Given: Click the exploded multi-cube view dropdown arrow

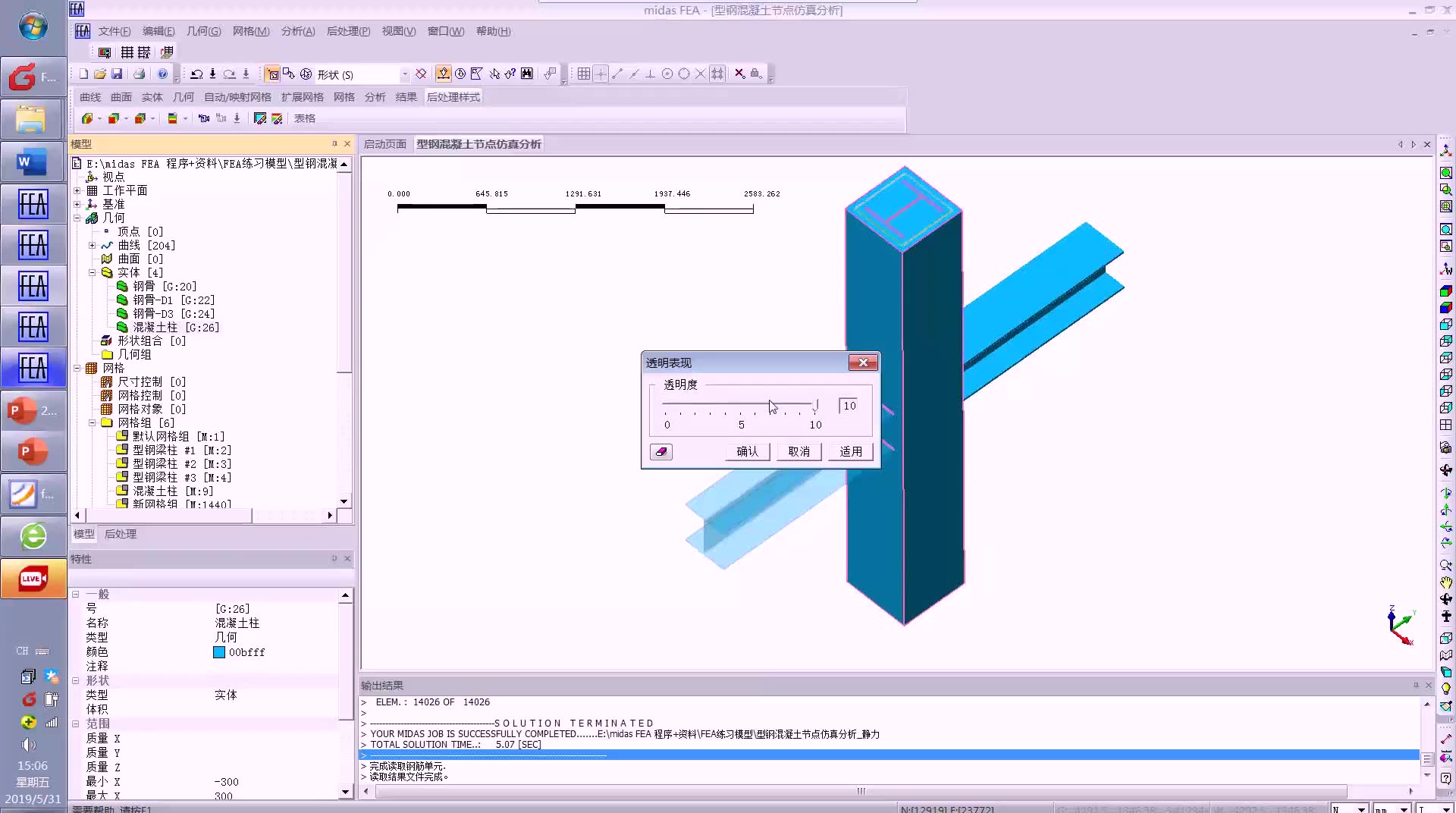Looking at the screenshot, I should tap(152, 118).
